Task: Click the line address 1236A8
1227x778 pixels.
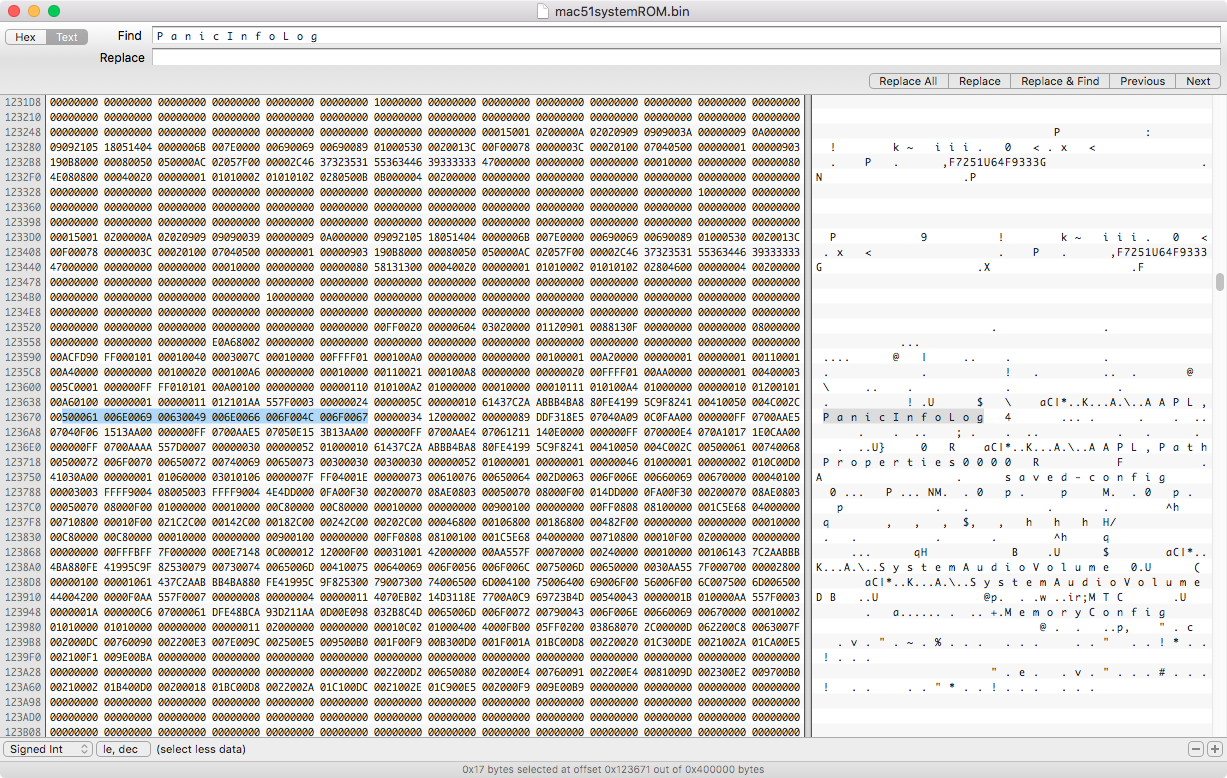Action: click(23, 432)
